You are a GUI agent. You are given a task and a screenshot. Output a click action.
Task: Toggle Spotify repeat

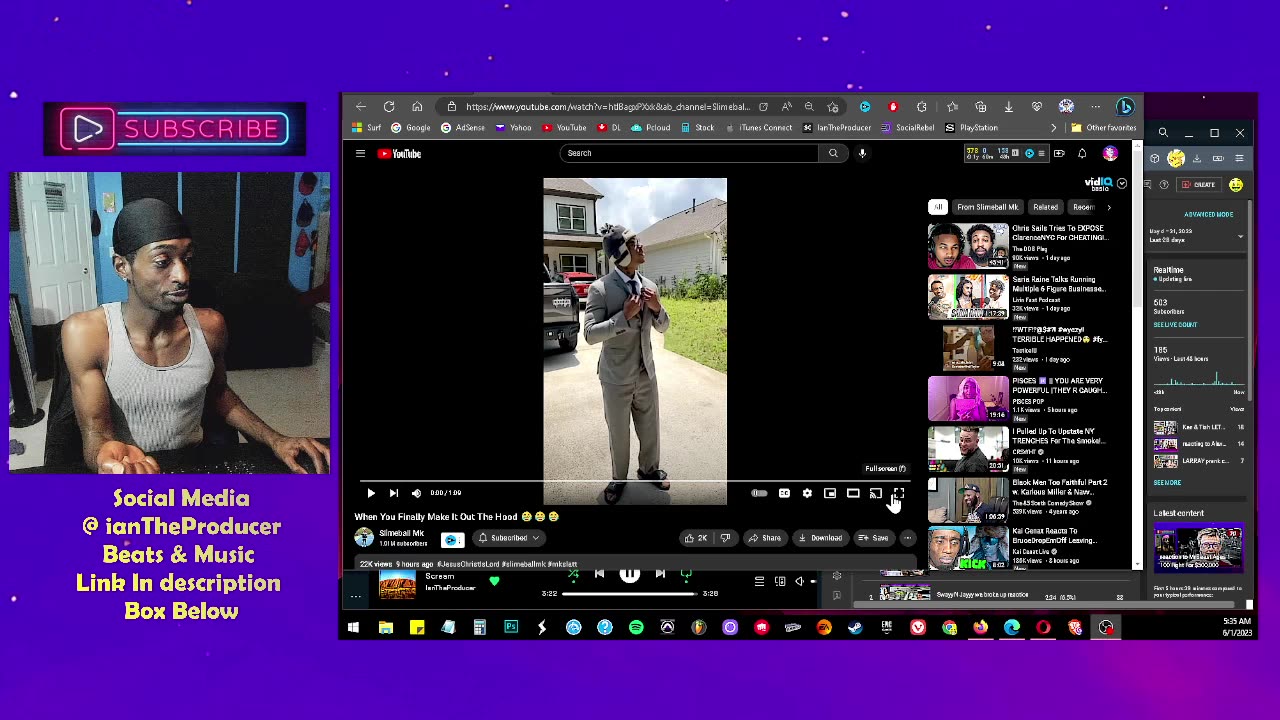click(x=686, y=574)
